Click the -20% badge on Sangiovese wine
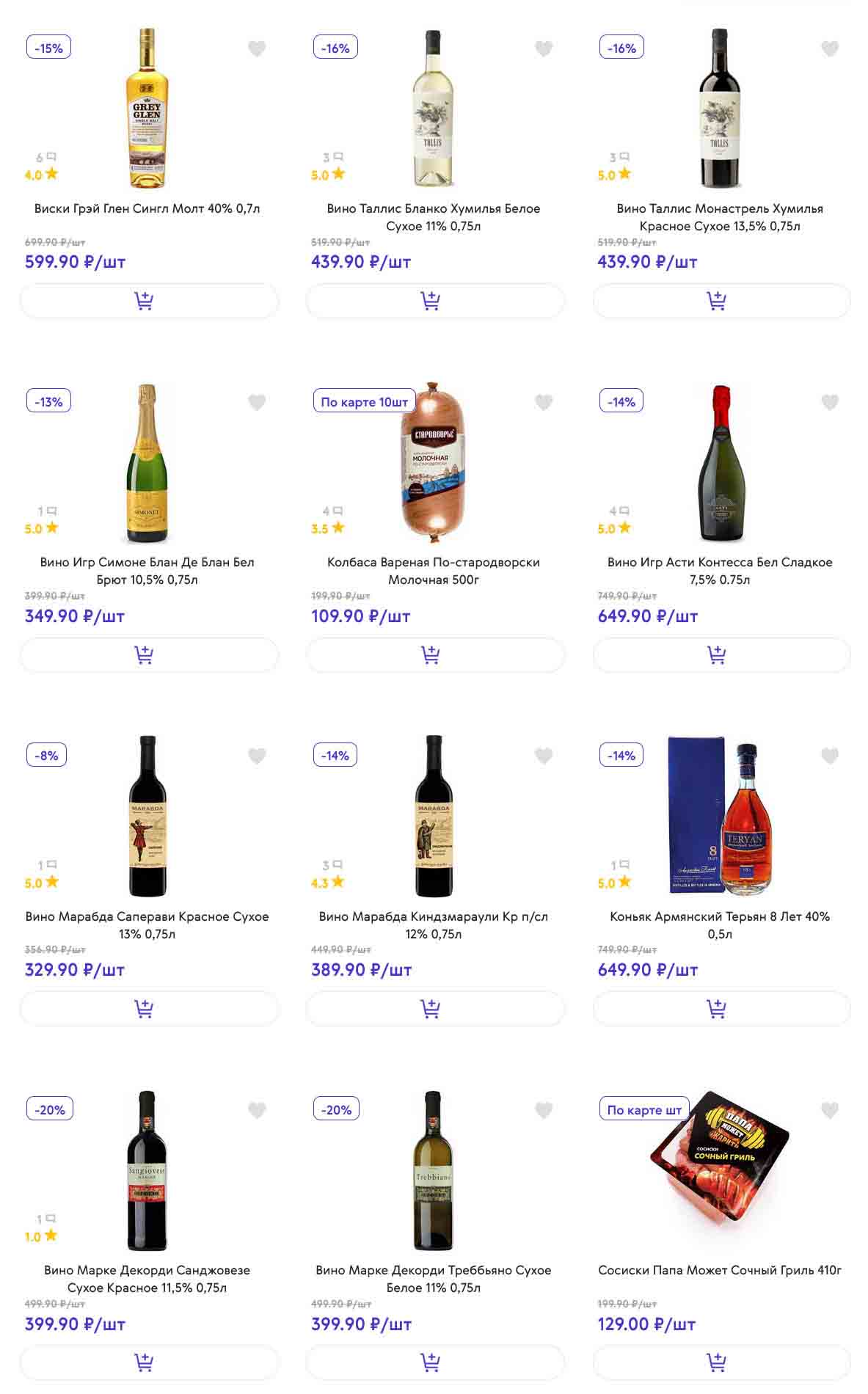The image size is (868, 1394). pos(50,1110)
